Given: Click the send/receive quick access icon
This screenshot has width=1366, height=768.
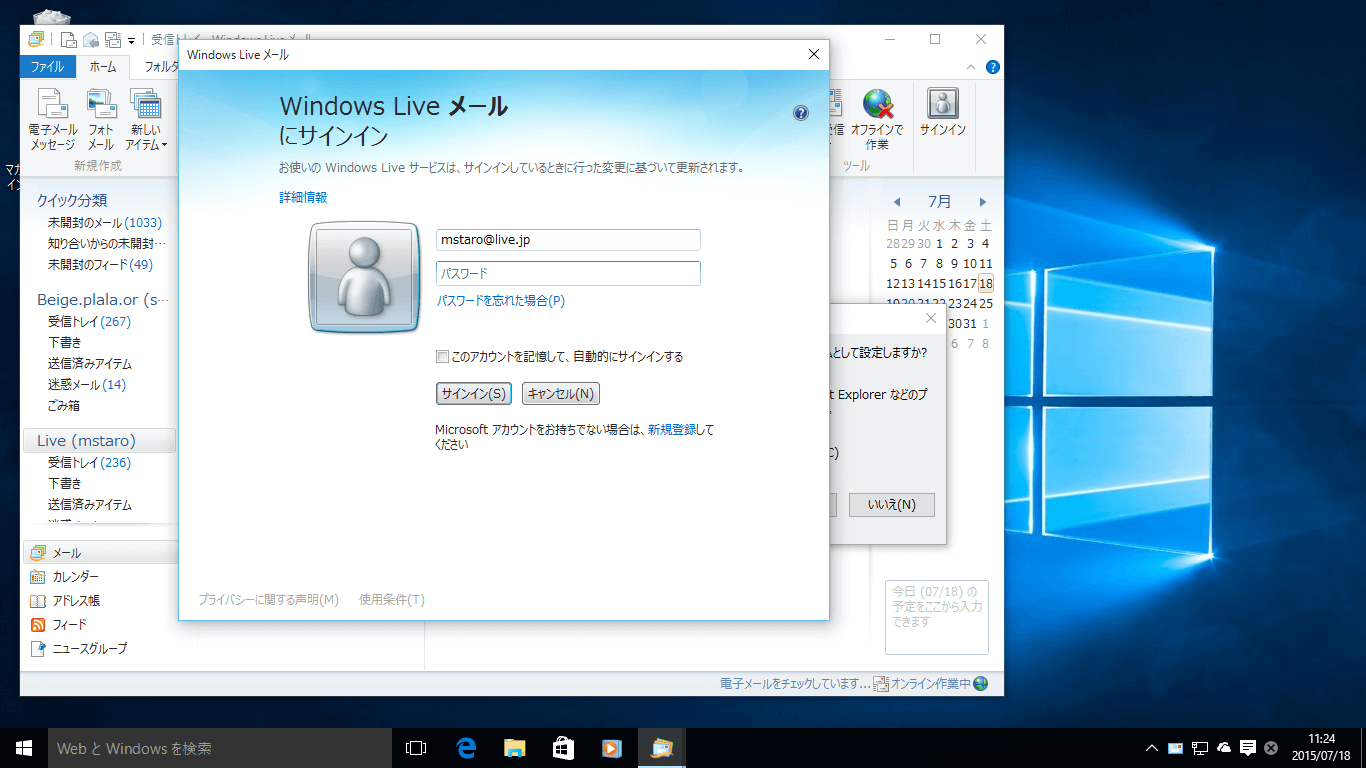Looking at the screenshot, I should point(113,40).
